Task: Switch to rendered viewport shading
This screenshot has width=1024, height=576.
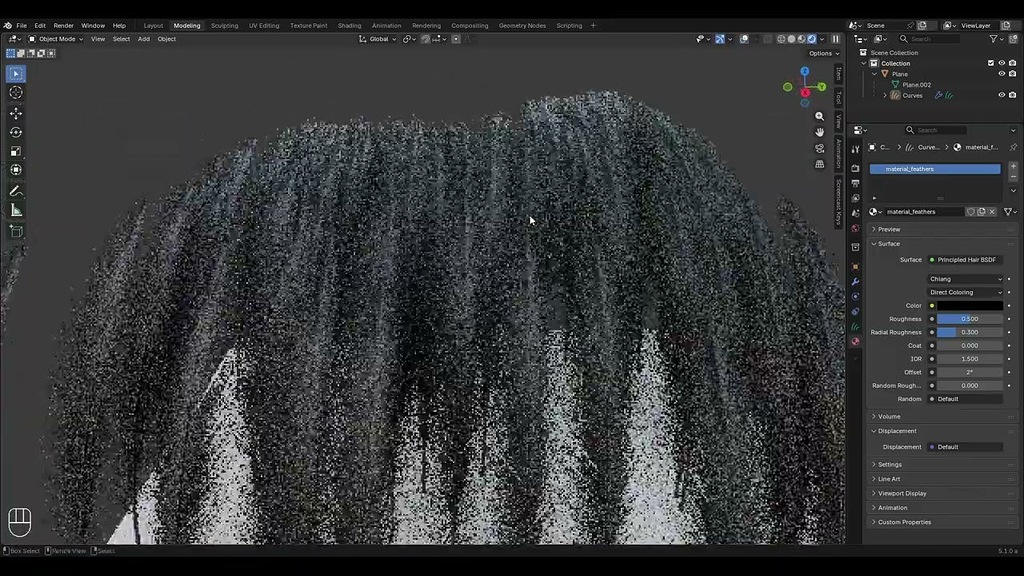Action: pyautogui.click(x=812, y=39)
